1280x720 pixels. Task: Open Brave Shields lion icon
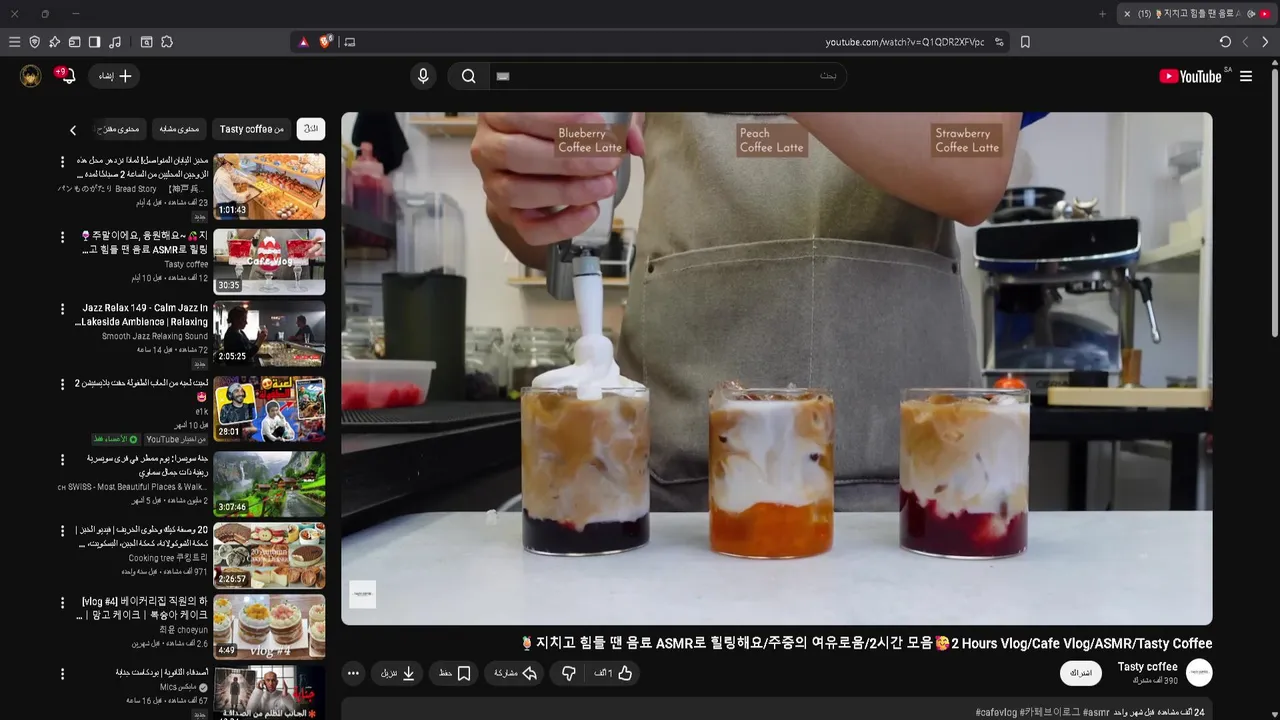[326, 42]
